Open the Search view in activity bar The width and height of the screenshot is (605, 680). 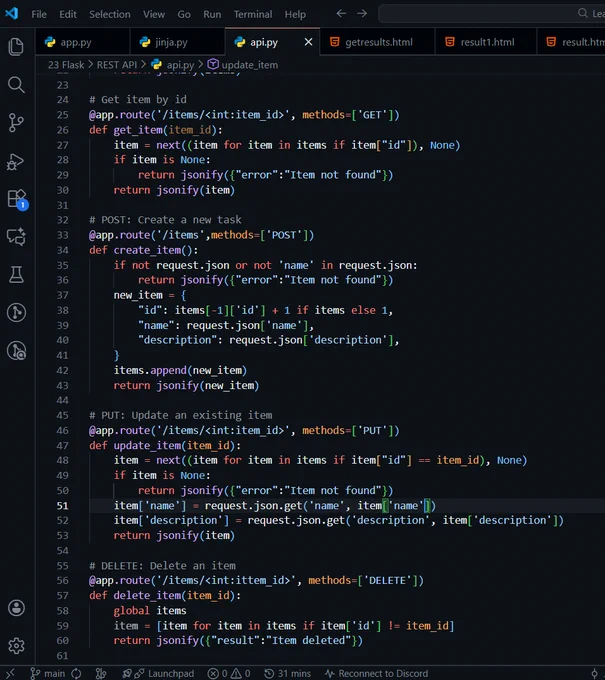16,85
